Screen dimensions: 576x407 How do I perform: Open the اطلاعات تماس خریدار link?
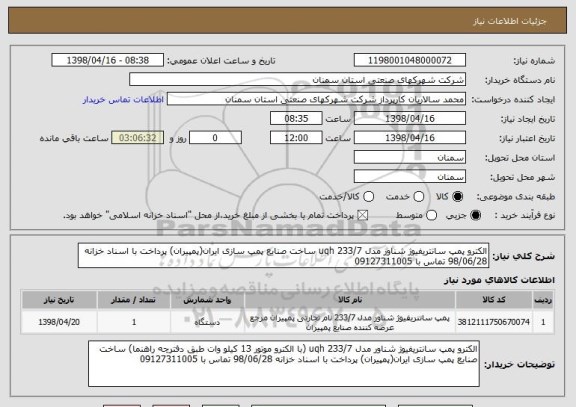click(x=123, y=100)
